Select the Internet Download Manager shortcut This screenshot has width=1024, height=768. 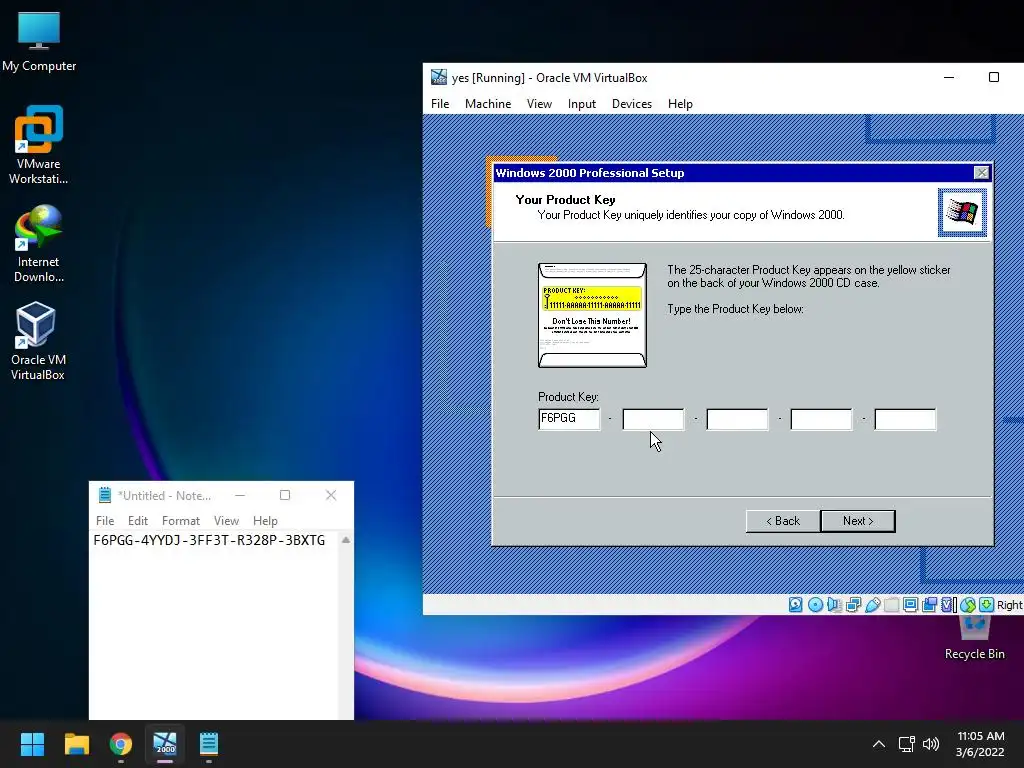39,244
